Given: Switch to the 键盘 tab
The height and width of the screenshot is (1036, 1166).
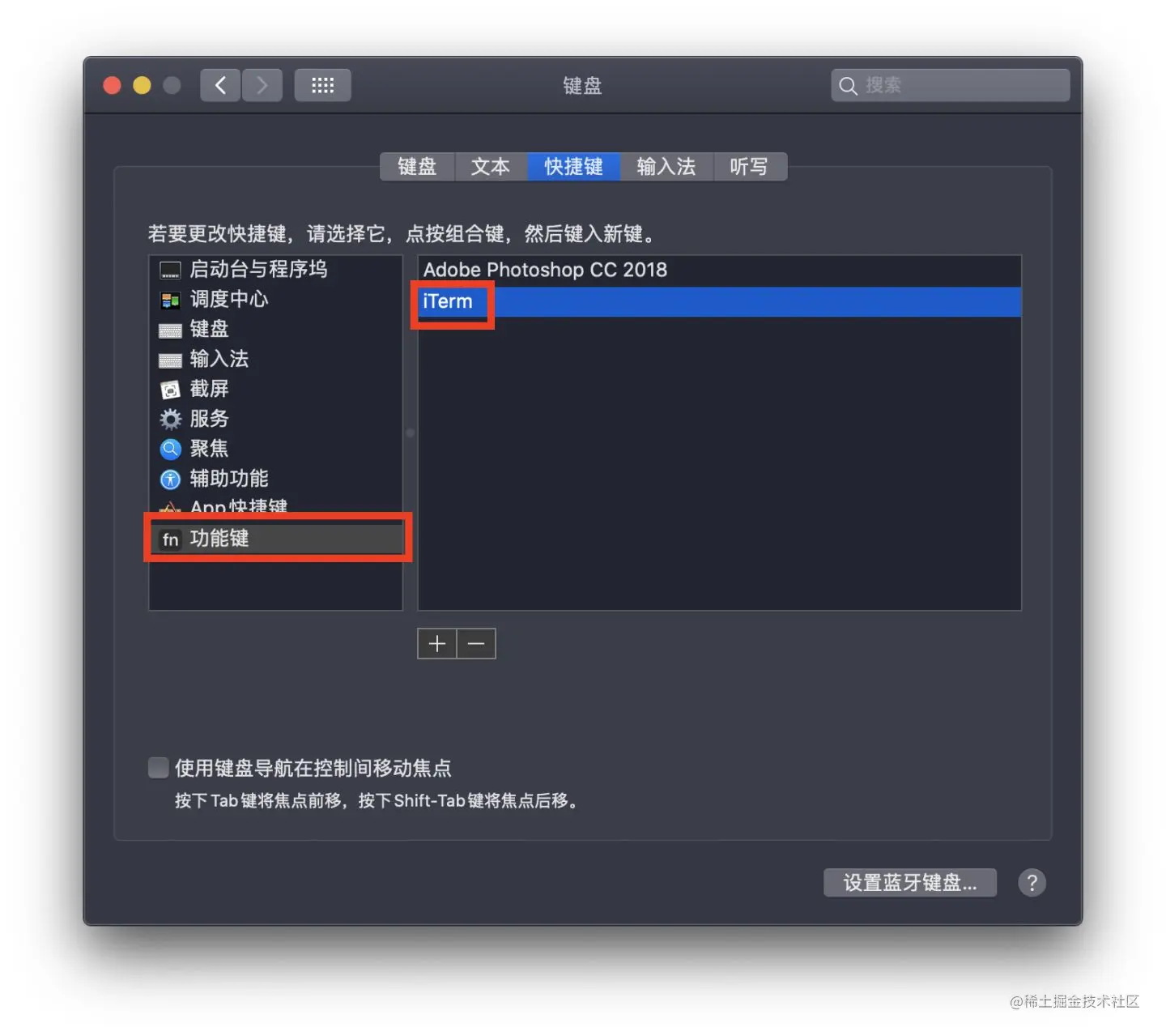Looking at the screenshot, I should tap(417, 167).
